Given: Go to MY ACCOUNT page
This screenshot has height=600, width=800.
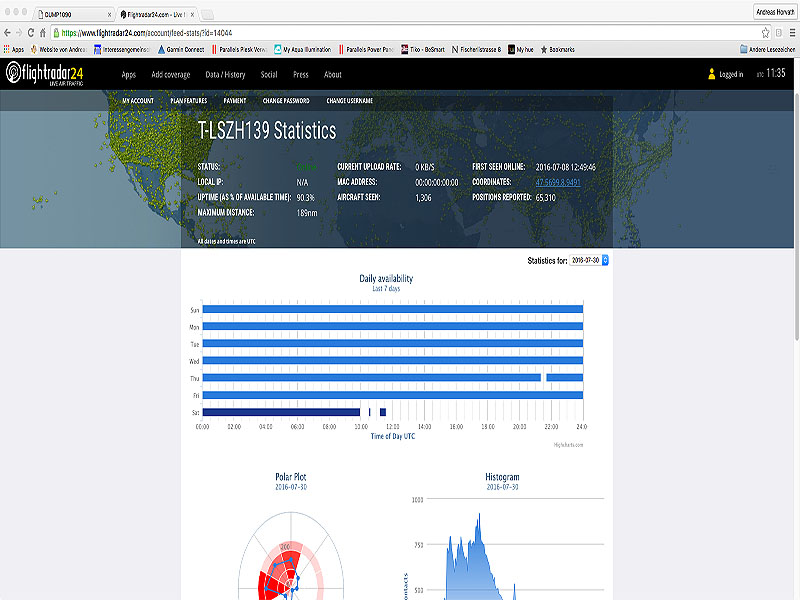Looking at the screenshot, I should [138, 101].
